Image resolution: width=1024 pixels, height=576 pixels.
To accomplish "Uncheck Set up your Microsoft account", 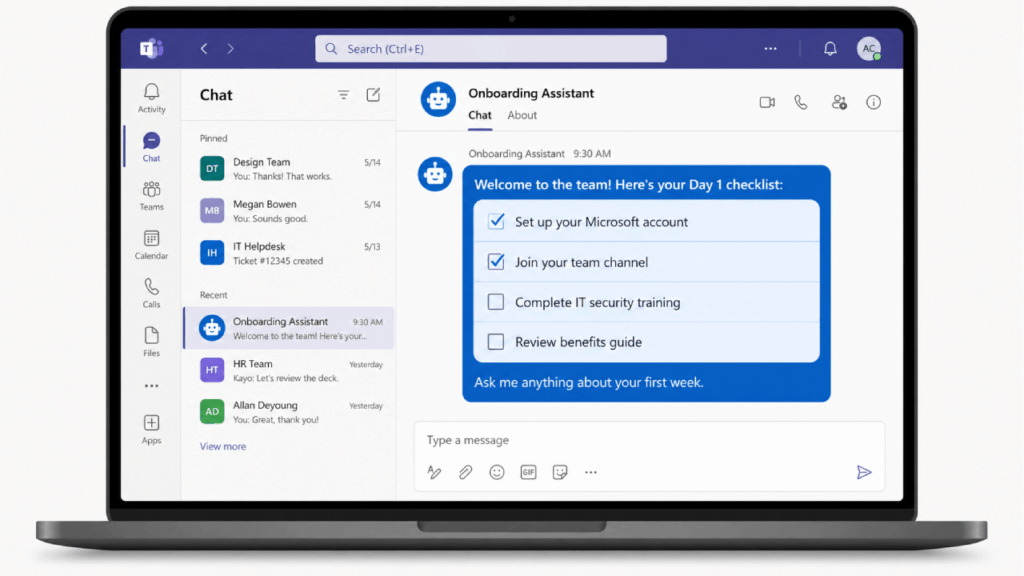I will [496, 221].
